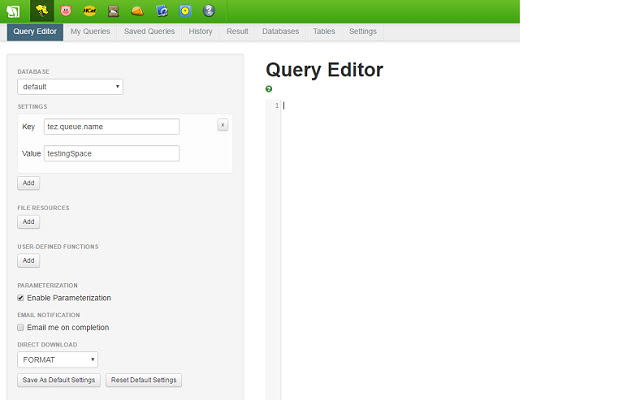Go to the My Queries tab
Image resolution: width=640 pixels, height=400 pixels.
pyautogui.click(x=90, y=31)
